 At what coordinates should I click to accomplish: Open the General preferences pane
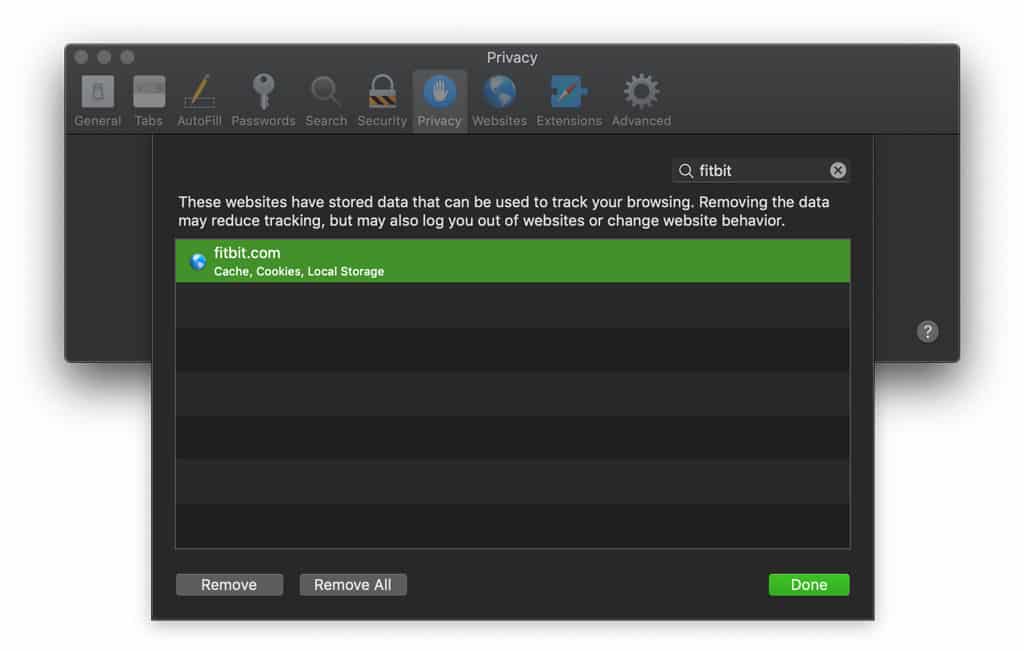click(97, 101)
